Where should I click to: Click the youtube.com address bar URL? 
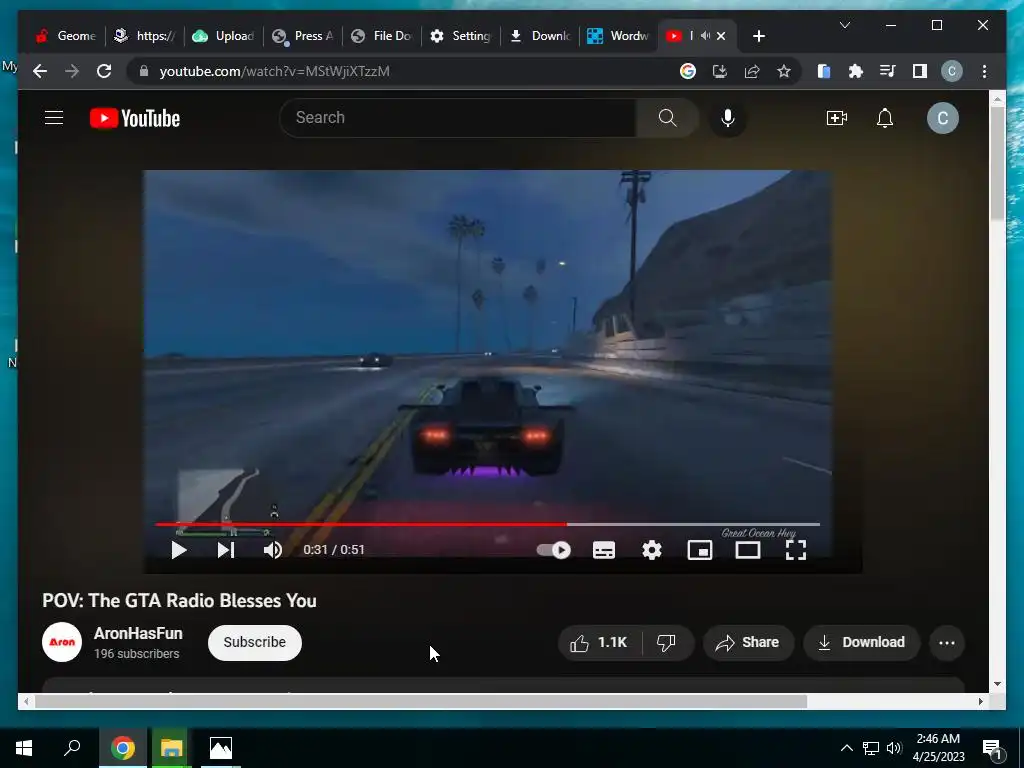point(274,71)
